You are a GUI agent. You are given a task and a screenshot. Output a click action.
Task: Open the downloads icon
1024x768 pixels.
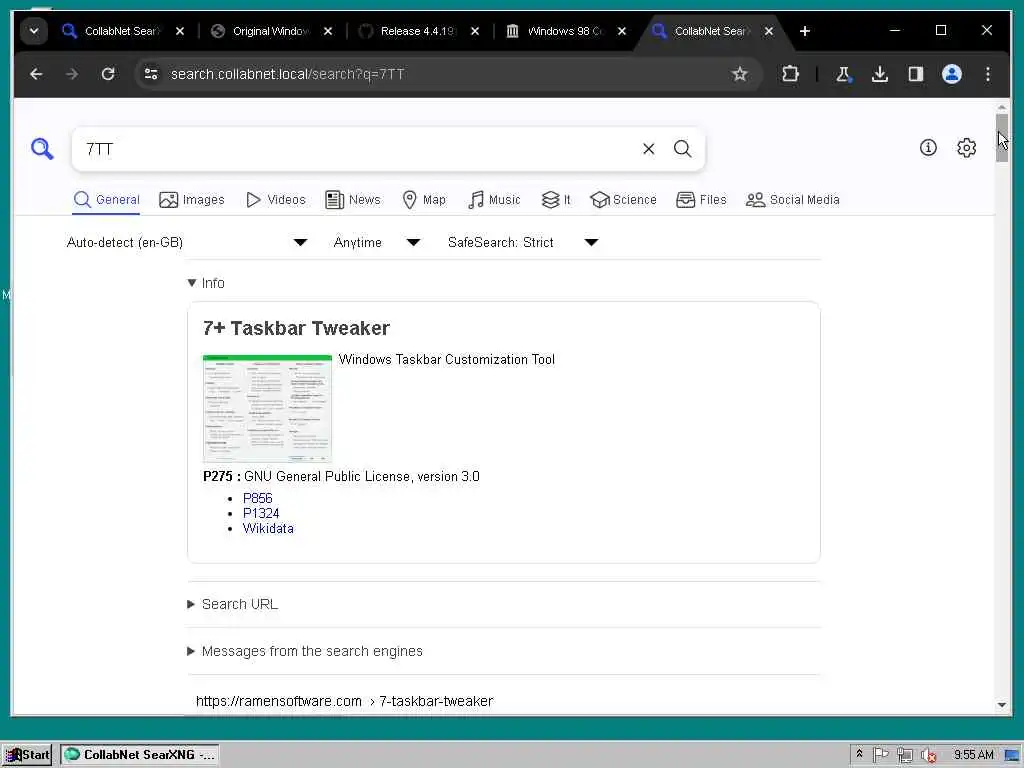[x=880, y=74]
